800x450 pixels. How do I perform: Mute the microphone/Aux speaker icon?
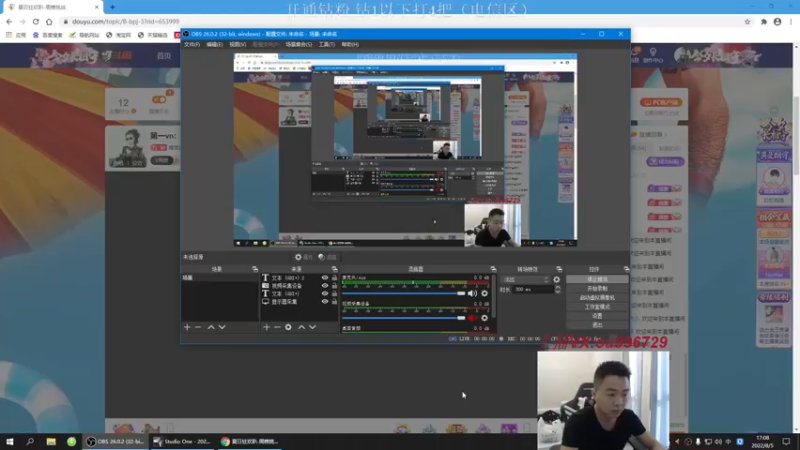472,293
